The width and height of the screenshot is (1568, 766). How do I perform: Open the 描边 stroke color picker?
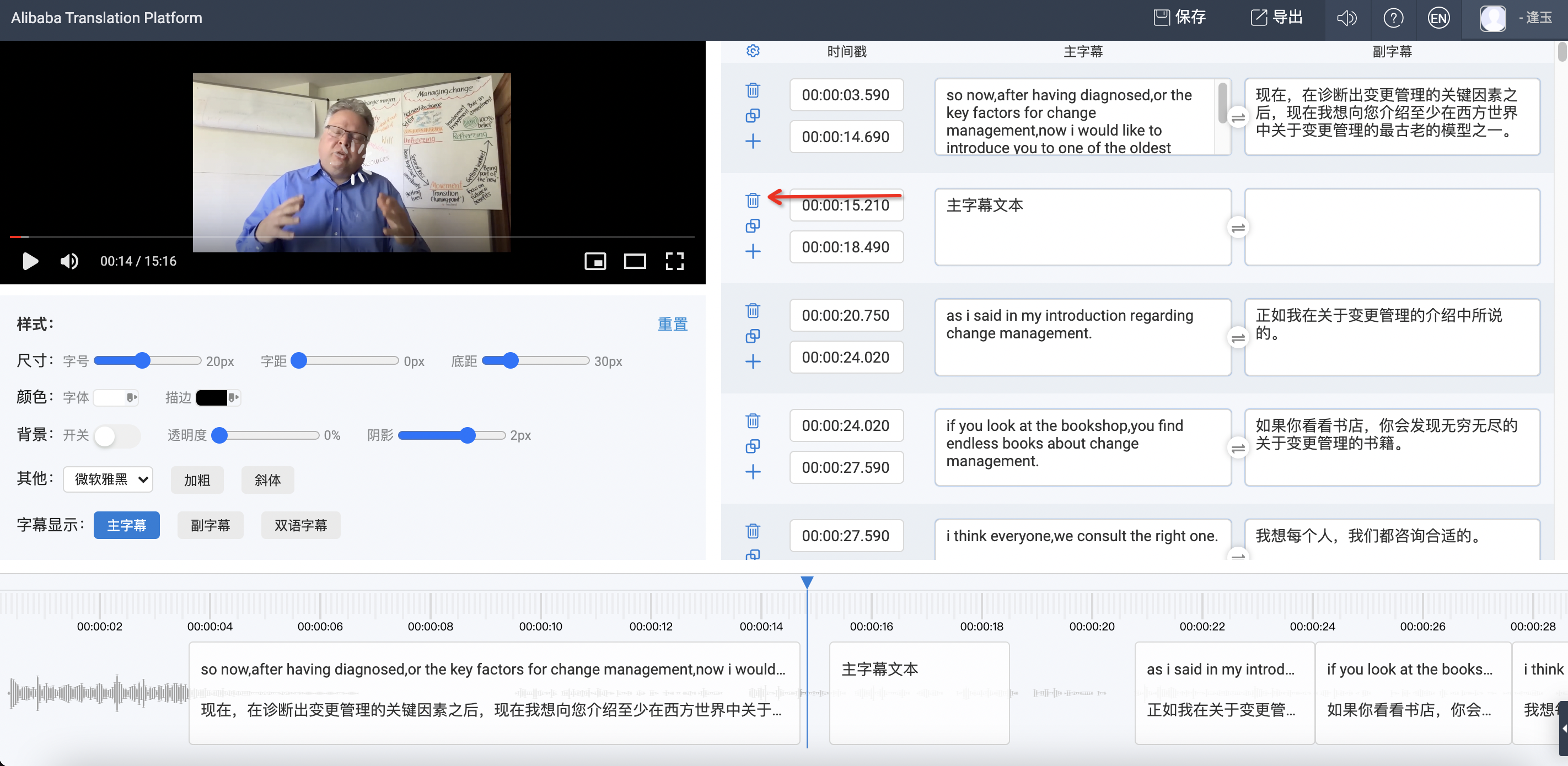point(218,398)
